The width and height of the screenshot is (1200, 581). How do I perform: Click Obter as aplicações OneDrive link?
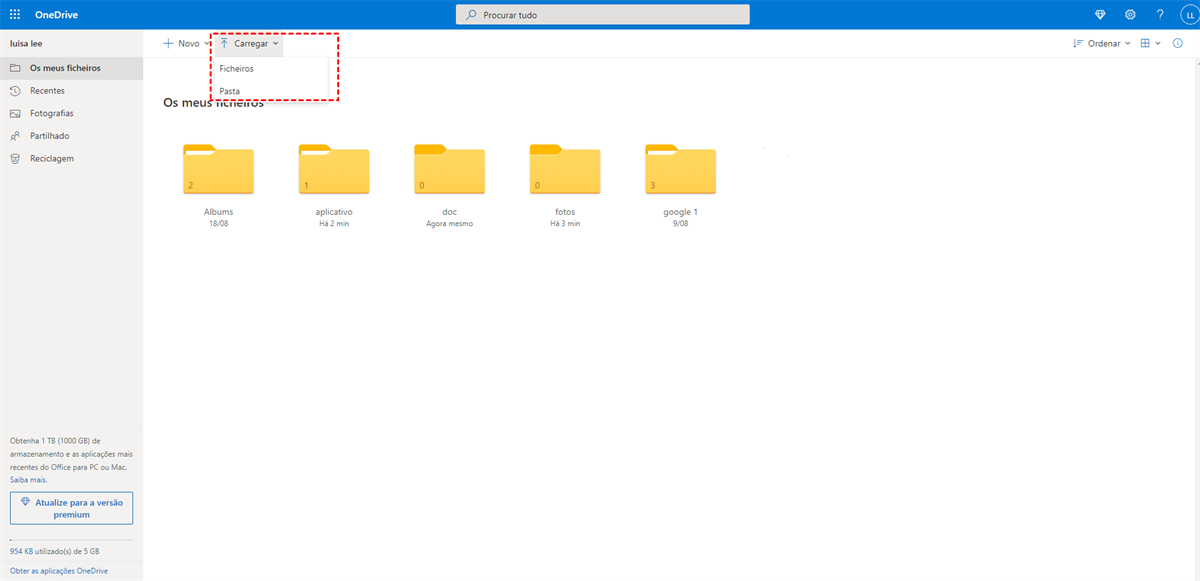pos(59,571)
